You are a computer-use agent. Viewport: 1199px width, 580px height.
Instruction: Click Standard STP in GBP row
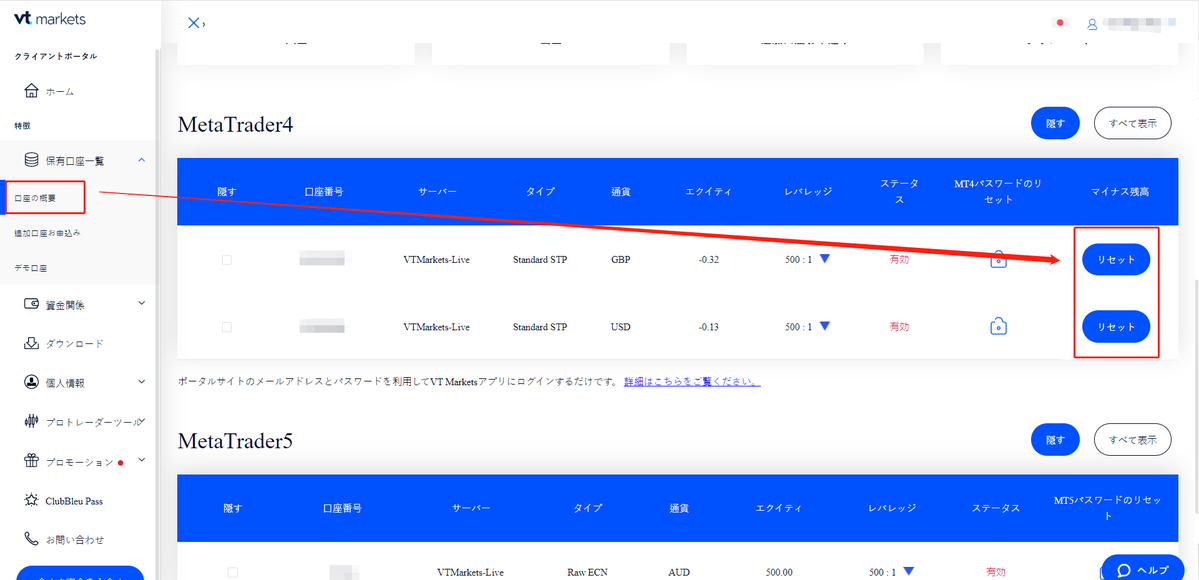(x=540, y=259)
